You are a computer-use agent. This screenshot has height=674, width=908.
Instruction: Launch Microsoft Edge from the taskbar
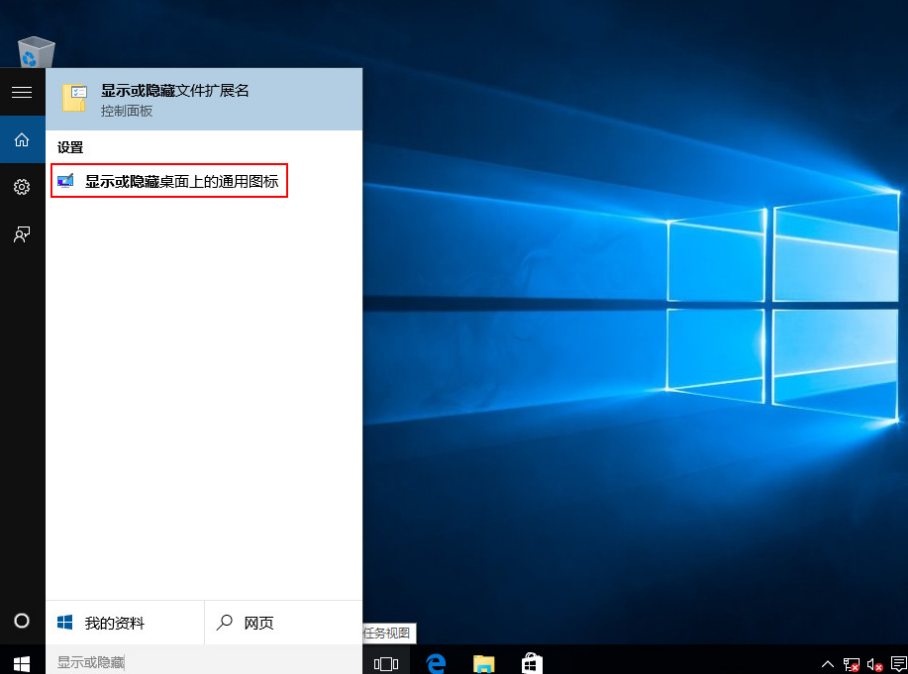(433, 662)
